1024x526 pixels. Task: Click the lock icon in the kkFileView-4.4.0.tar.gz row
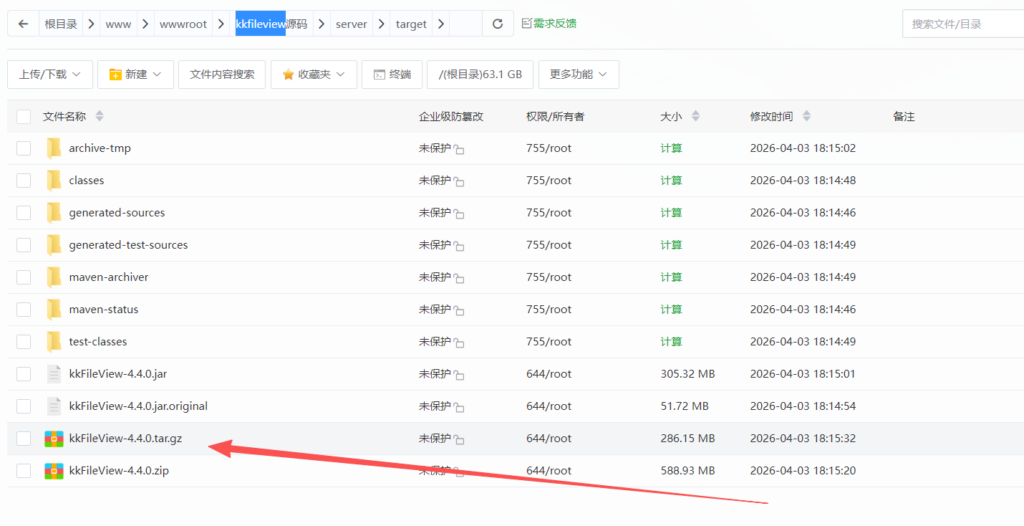pyautogui.click(x=459, y=440)
